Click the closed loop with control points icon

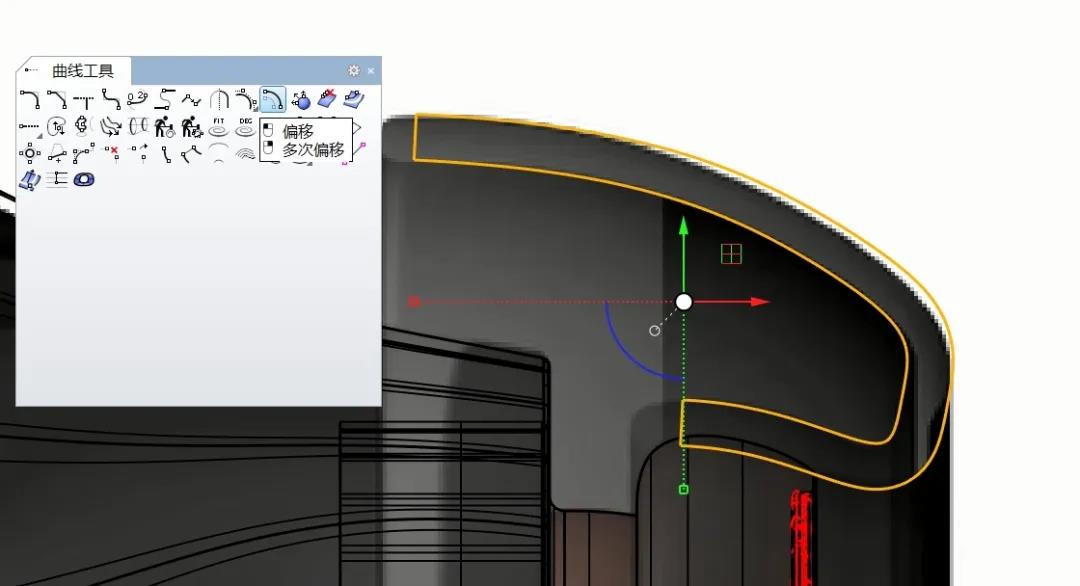[83, 127]
